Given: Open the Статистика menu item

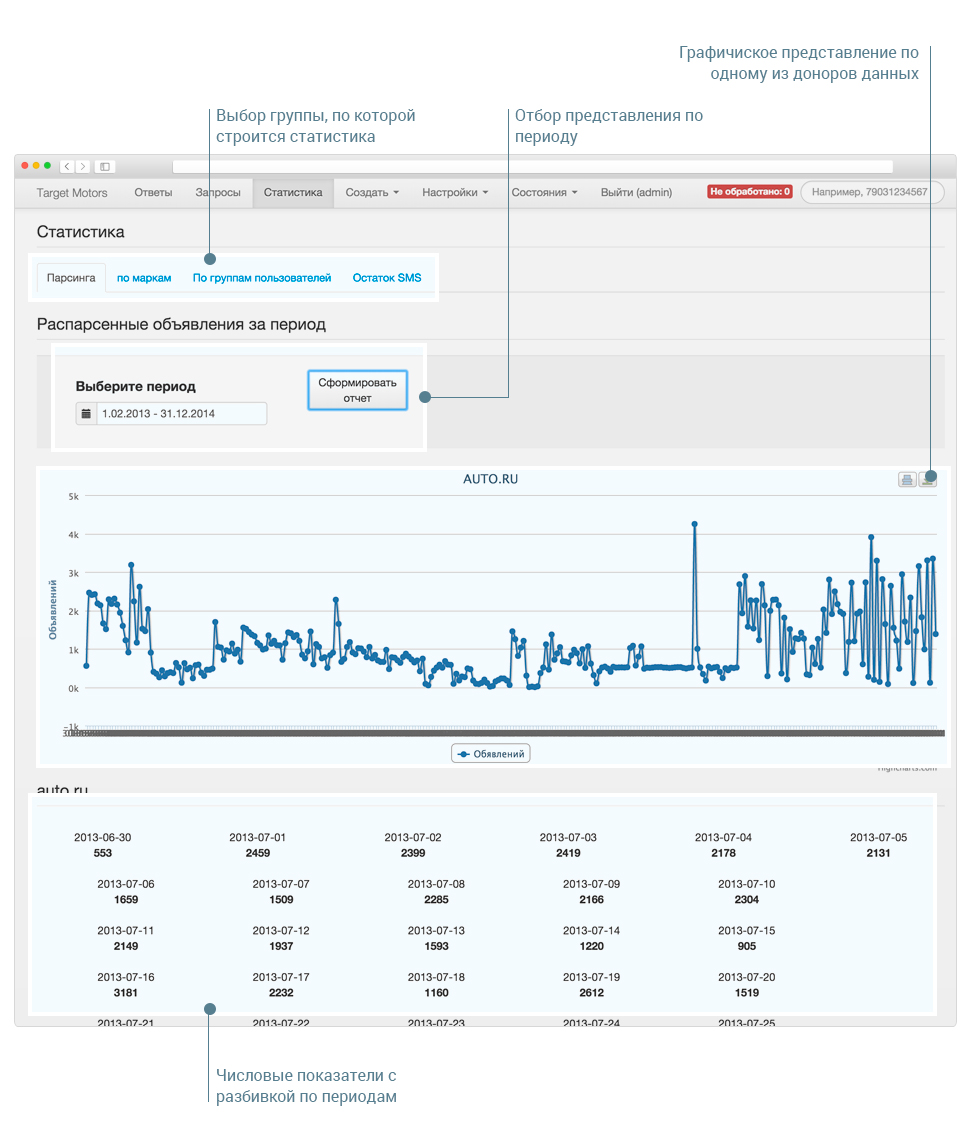Looking at the screenshot, I should 293,193.
